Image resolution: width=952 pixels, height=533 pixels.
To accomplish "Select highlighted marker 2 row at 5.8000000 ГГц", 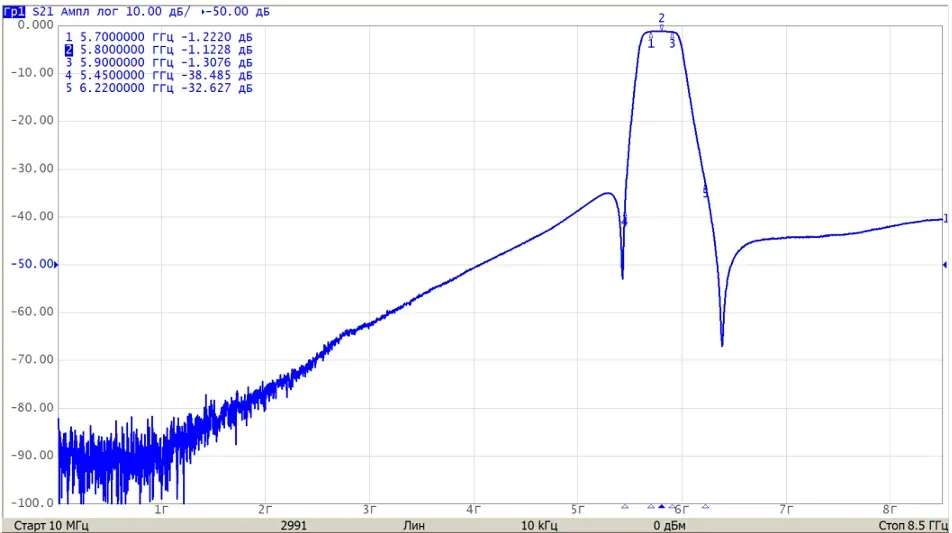I will pos(158,50).
